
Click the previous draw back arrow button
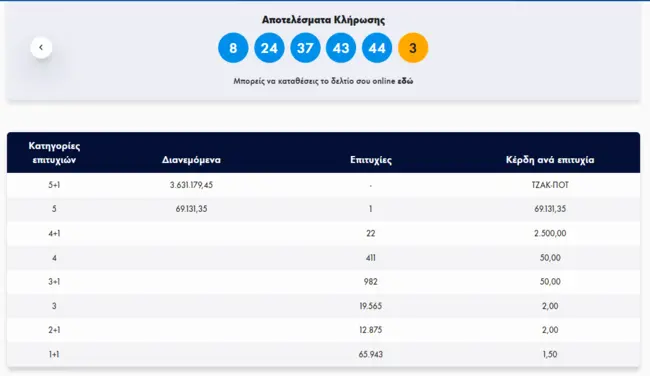pos(41,47)
